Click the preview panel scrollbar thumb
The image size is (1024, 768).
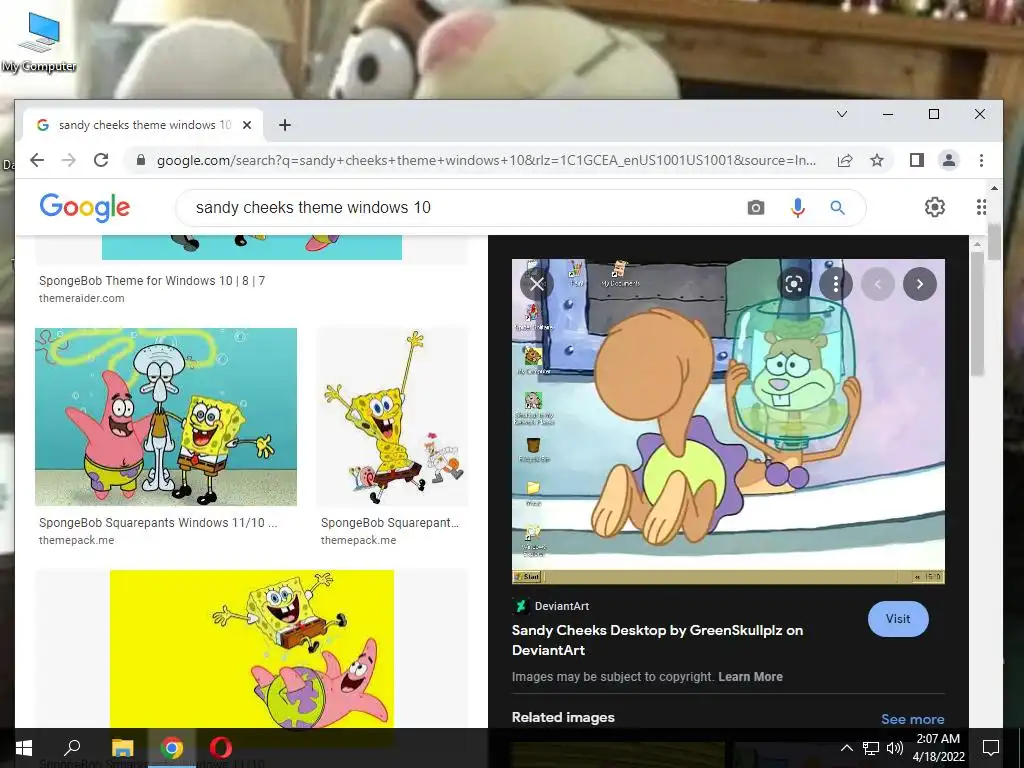977,313
